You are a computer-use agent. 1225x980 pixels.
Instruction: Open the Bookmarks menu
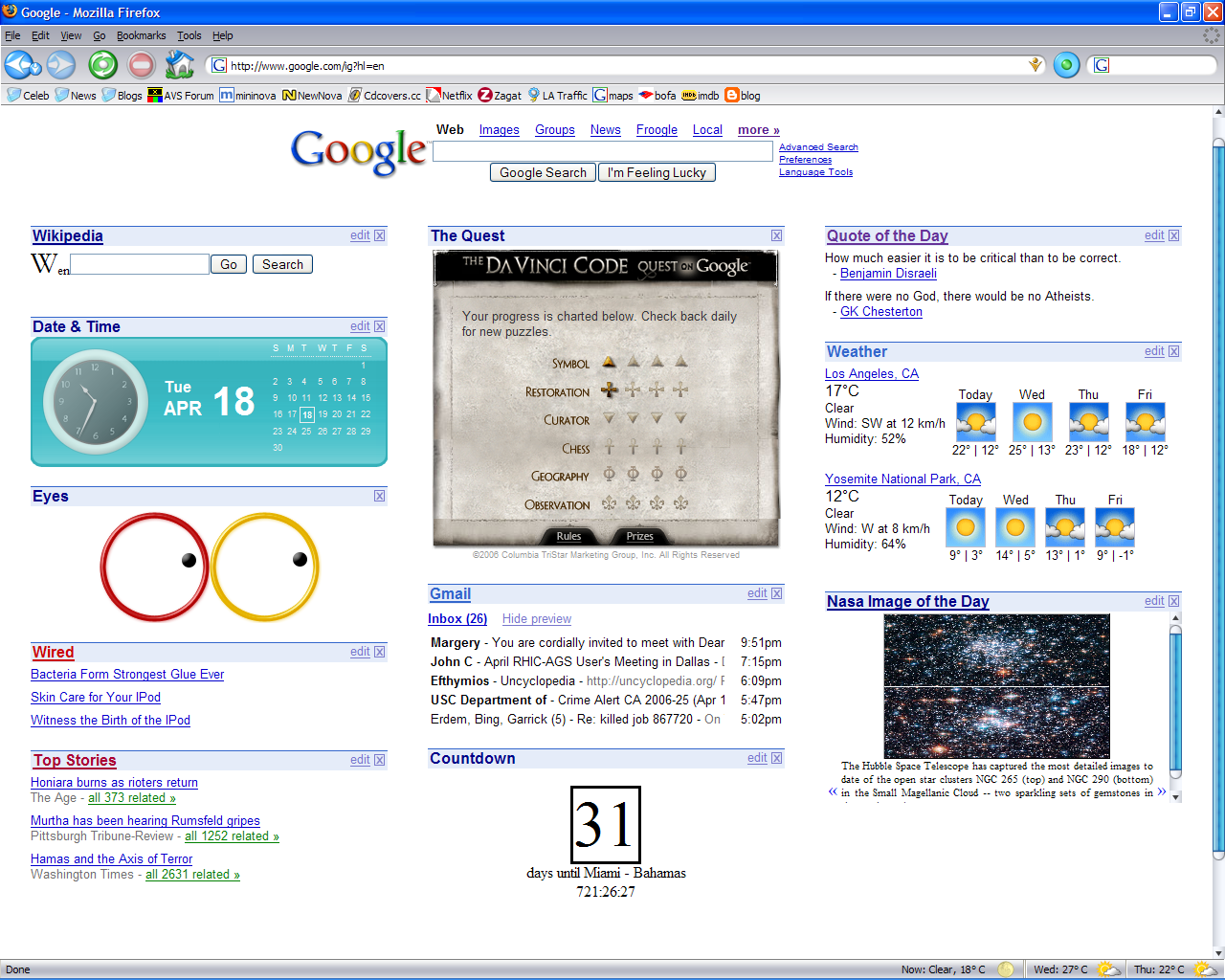point(141,35)
